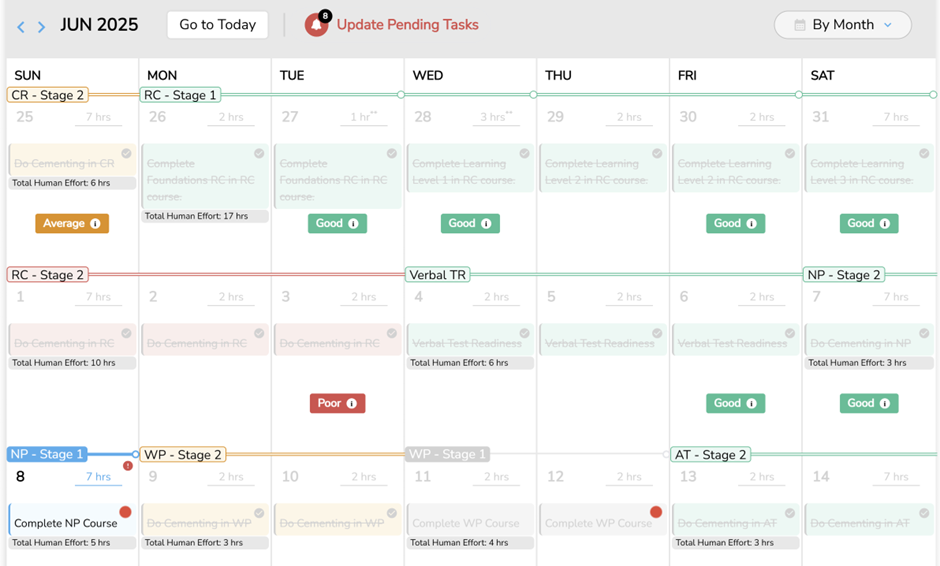The height and width of the screenshot is (566, 940).
Task: Toggle checkmark on Do Cementing in CR
Action: pyautogui.click(x=126, y=154)
